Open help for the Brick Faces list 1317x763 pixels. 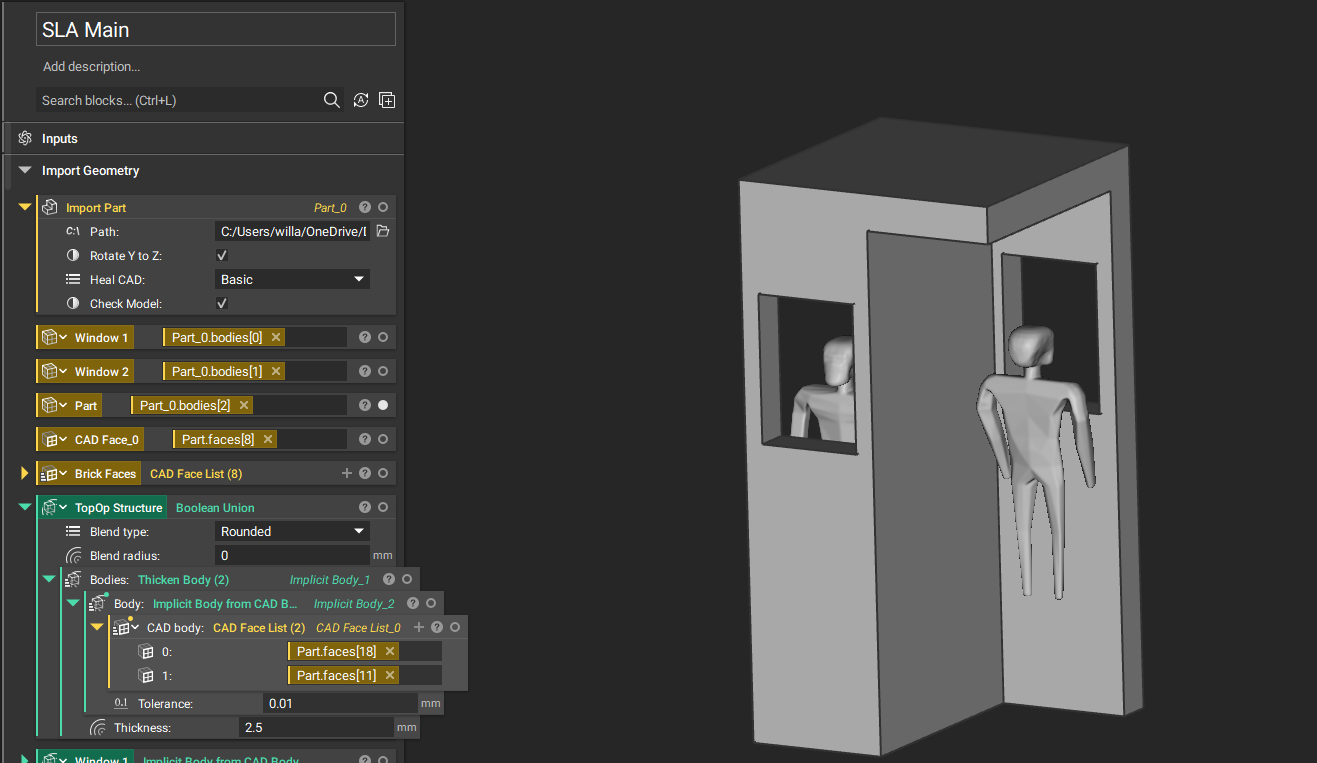point(365,473)
